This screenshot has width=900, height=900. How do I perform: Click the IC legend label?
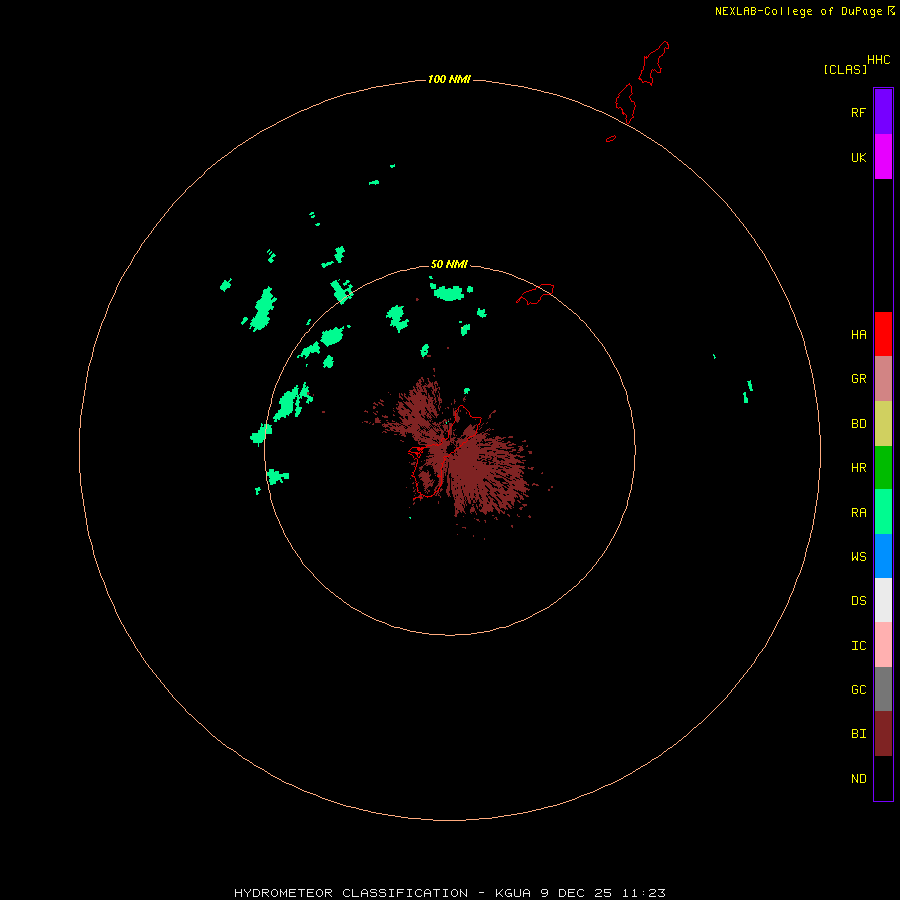(x=858, y=646)
